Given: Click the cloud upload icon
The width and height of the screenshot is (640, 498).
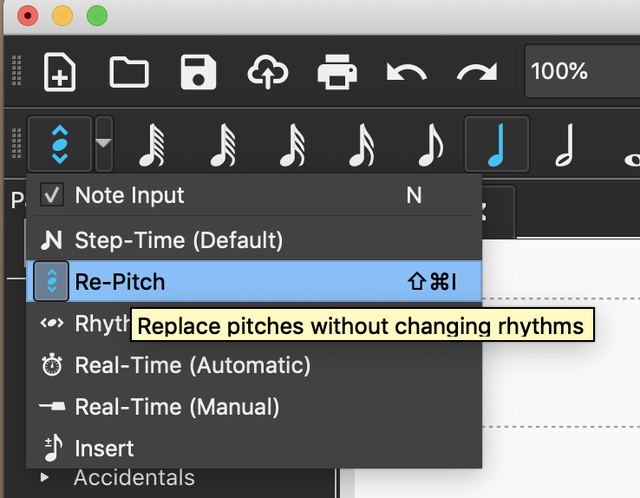Looking at the screenshot, I should [267, 72].
